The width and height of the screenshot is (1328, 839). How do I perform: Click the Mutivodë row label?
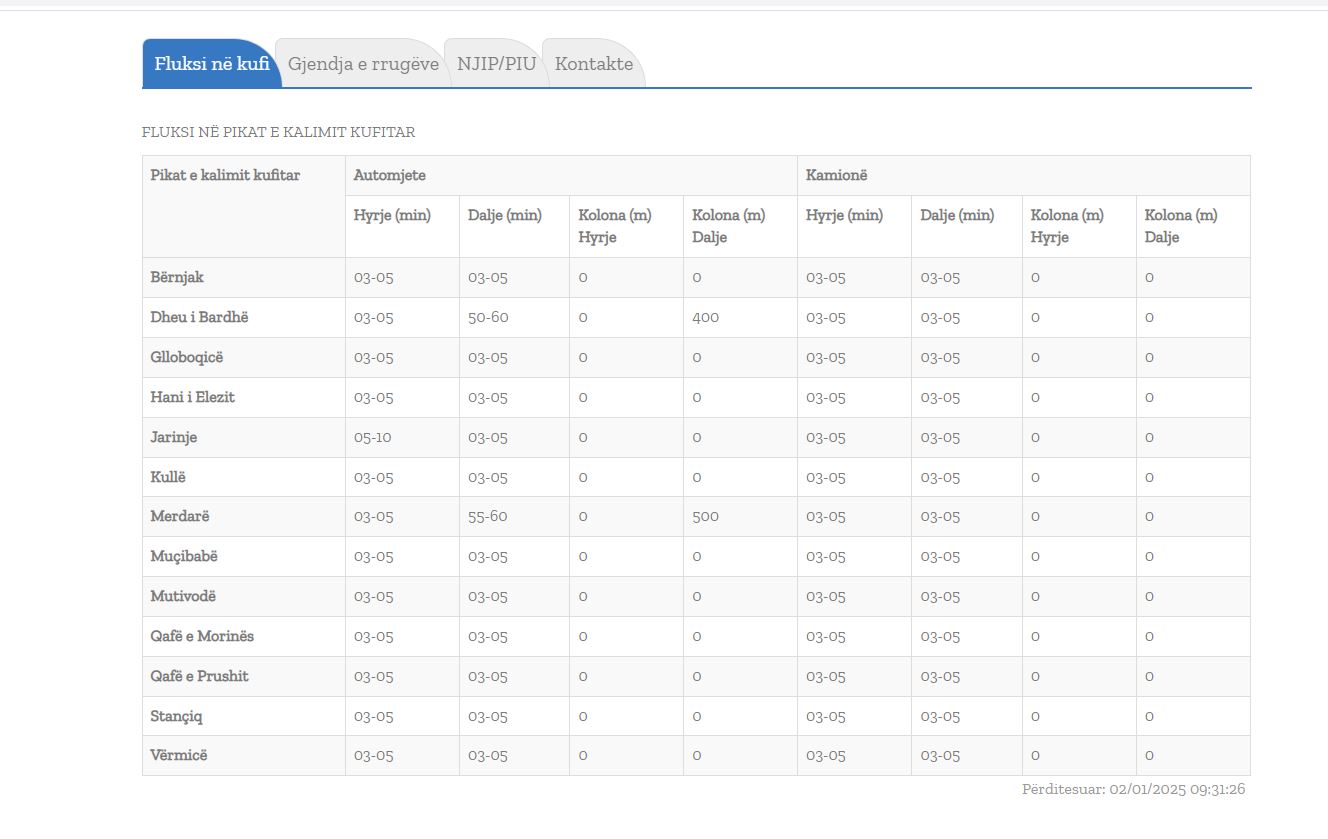[x=183, y=596]
